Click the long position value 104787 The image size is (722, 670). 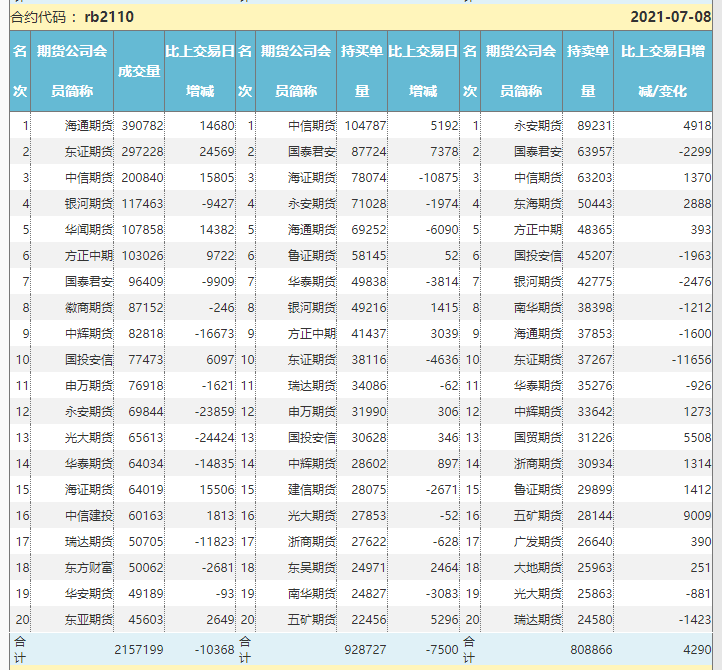365,126
